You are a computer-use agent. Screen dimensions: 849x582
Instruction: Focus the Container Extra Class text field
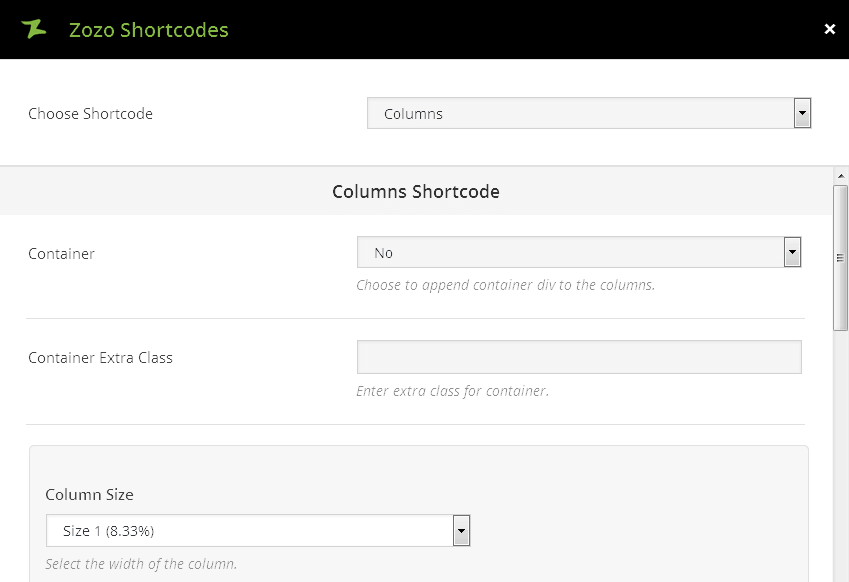coord(579,357)
